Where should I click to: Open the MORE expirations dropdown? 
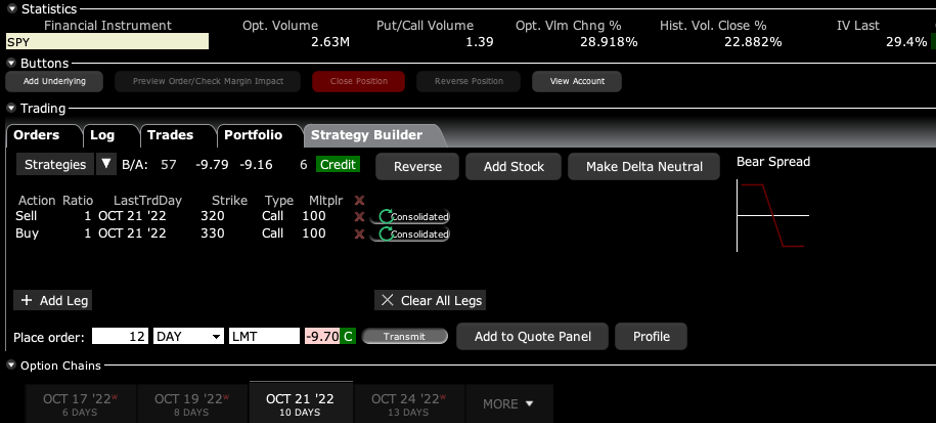pos(509,404)
